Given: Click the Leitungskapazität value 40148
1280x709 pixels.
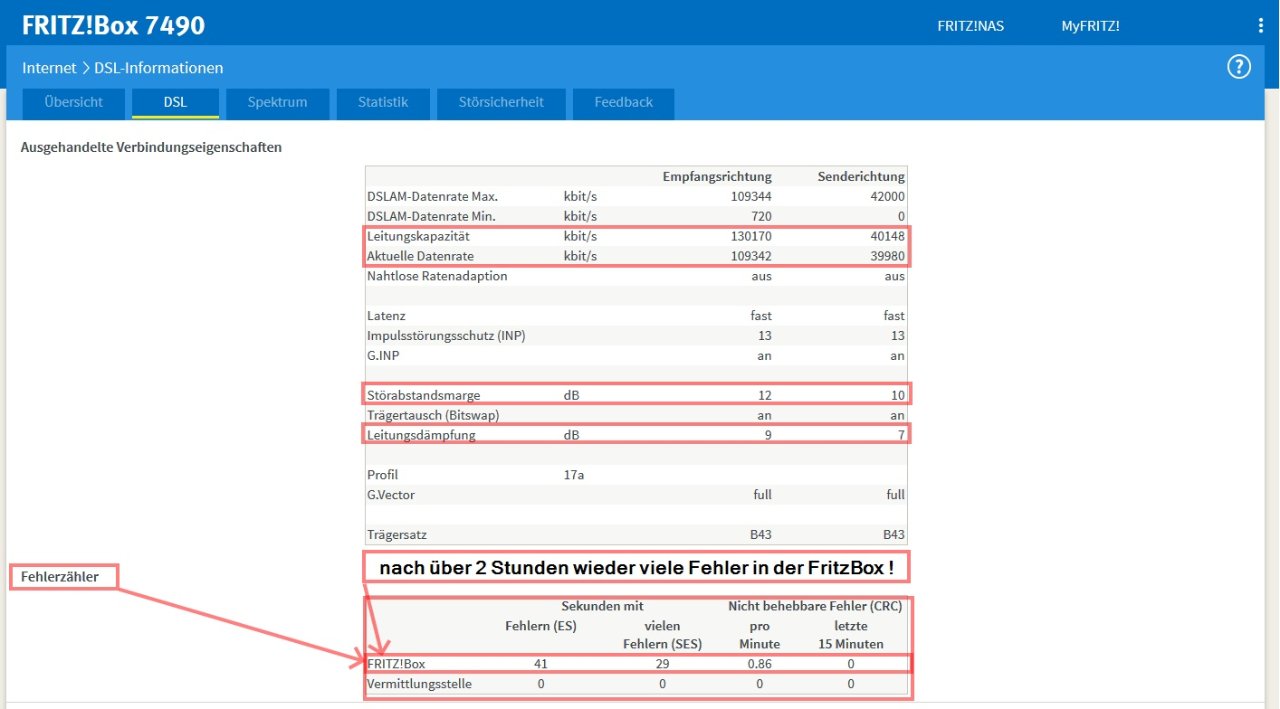Looking at the screenshot, I should point(888,236).
